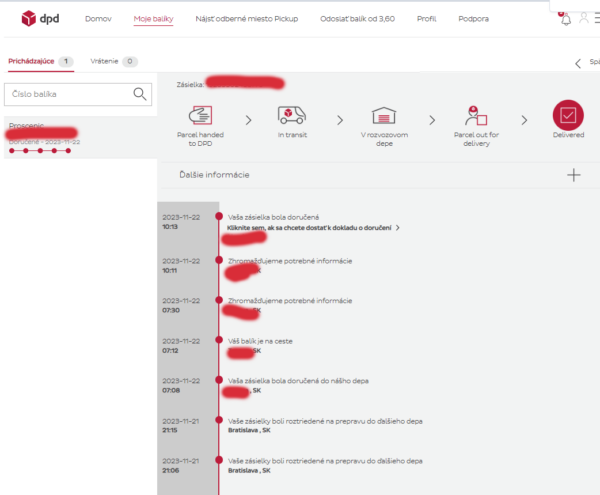The height and width of the screenshot is (495, 600).
Task: Click the search magnifier icon
Action: point(141,94)
